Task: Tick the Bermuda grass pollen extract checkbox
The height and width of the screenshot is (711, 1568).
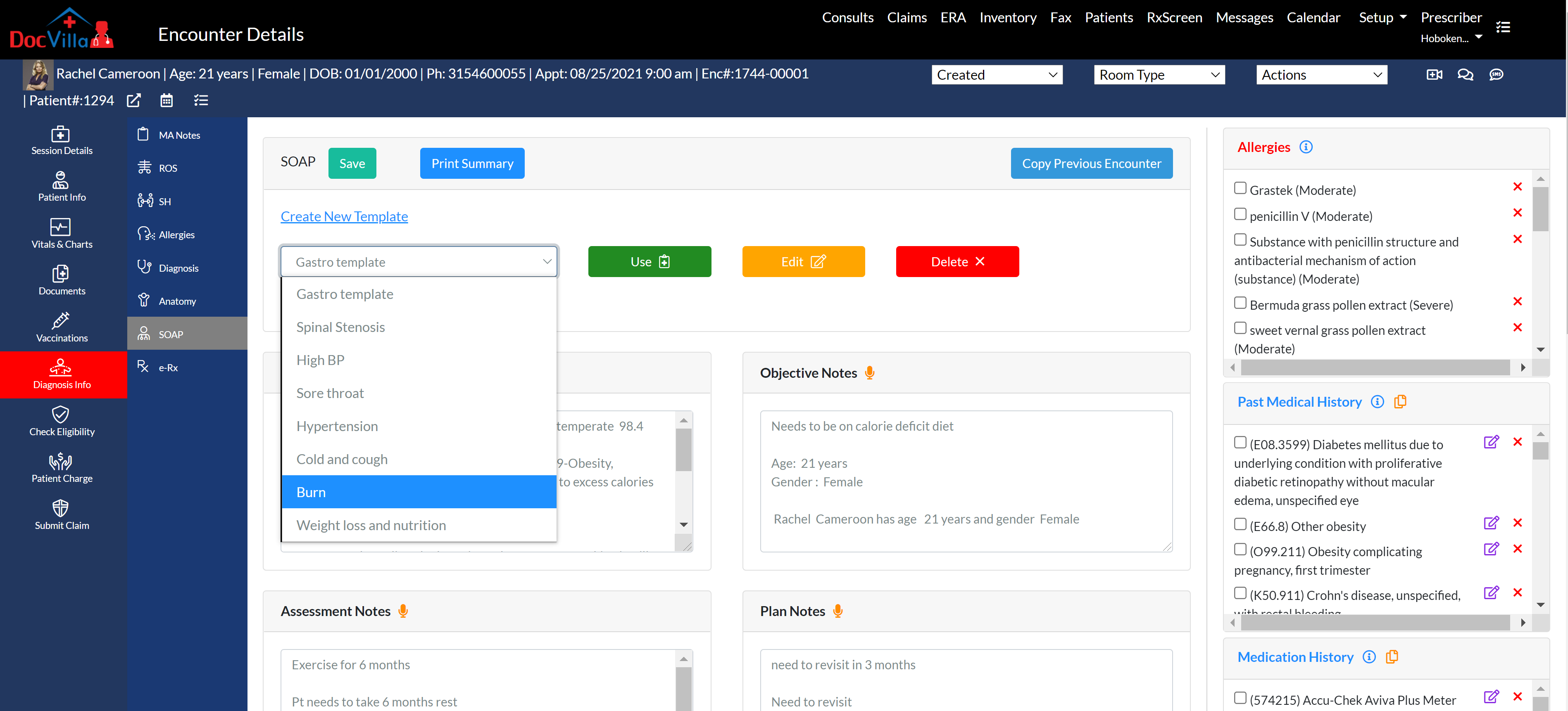Action: coord(1240,303)
